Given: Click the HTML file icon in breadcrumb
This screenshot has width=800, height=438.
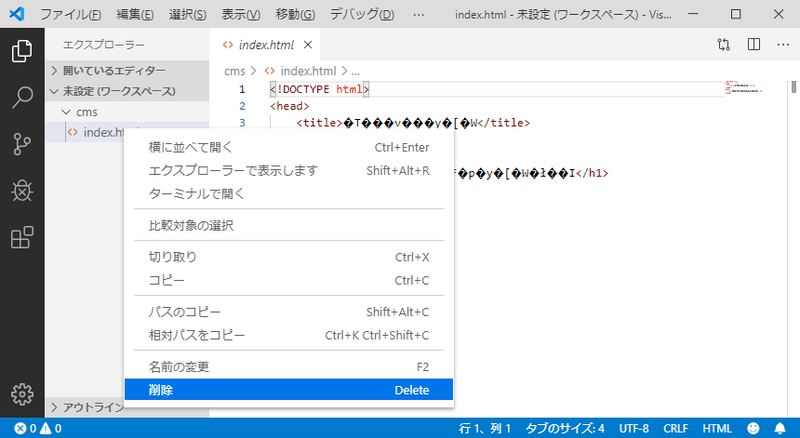Looking at the screenshot, I should point(269,71).
